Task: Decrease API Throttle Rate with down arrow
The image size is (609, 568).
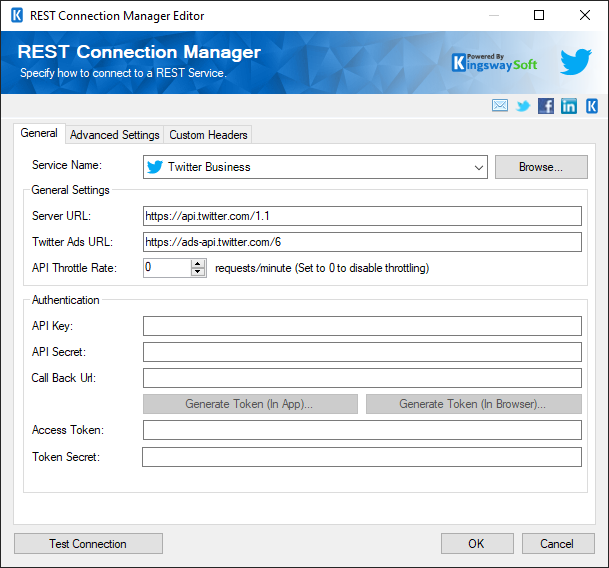Action: (x=198, y=272)
